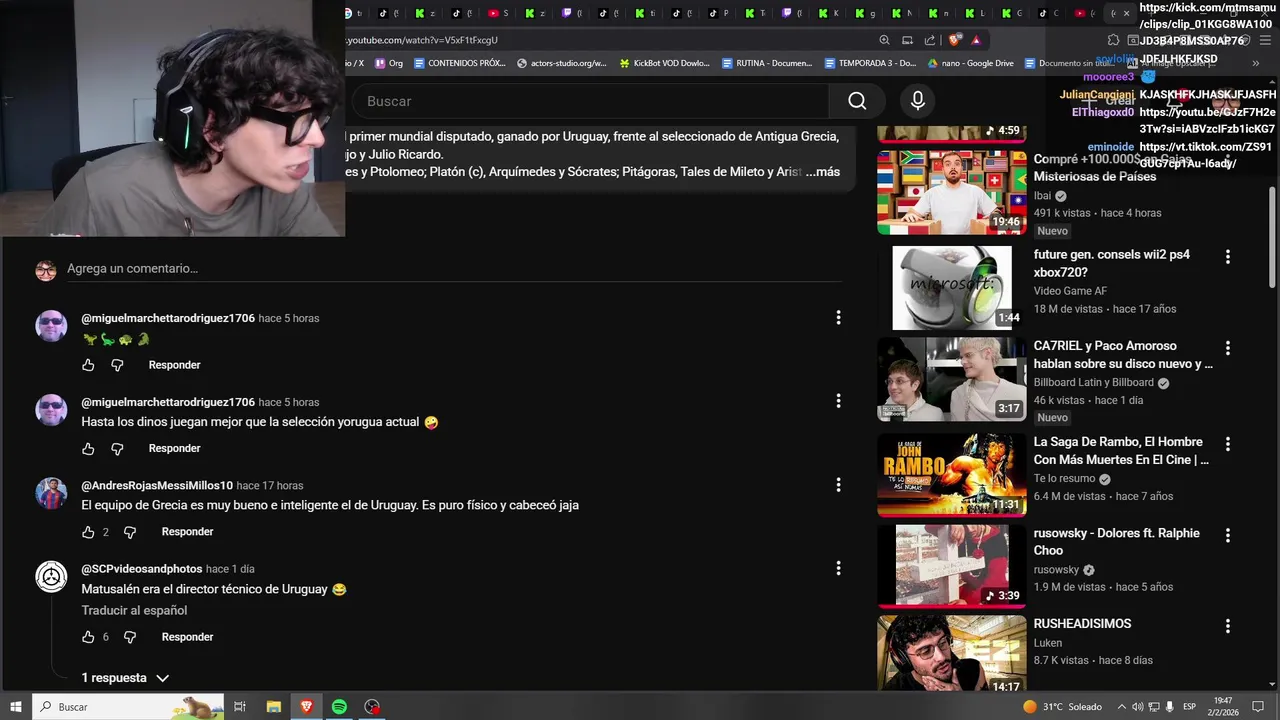Like AndresRojasMessiMillos10's comment
Image resolution: width=1280 pixels, height=720 pixels.
pyautogui.click(x=88, y=532)
